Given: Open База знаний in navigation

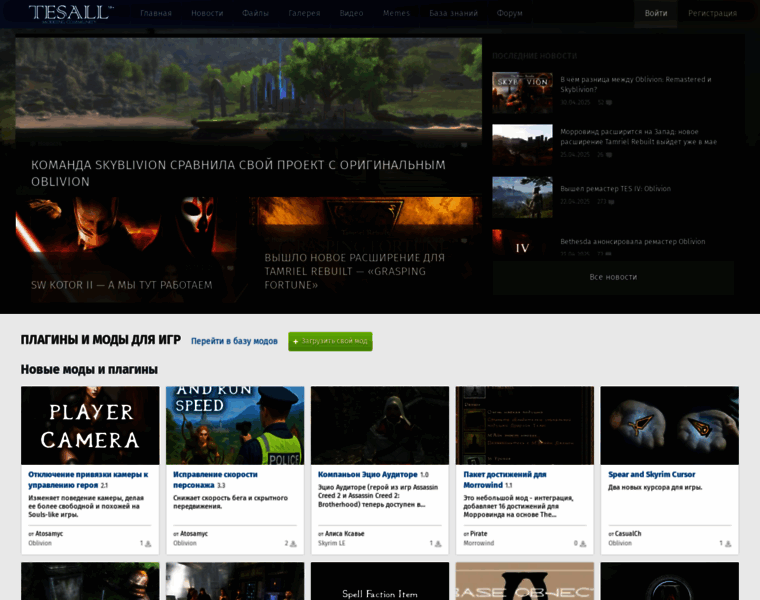Looking at the screenshot, I should (x=453, y=13).
